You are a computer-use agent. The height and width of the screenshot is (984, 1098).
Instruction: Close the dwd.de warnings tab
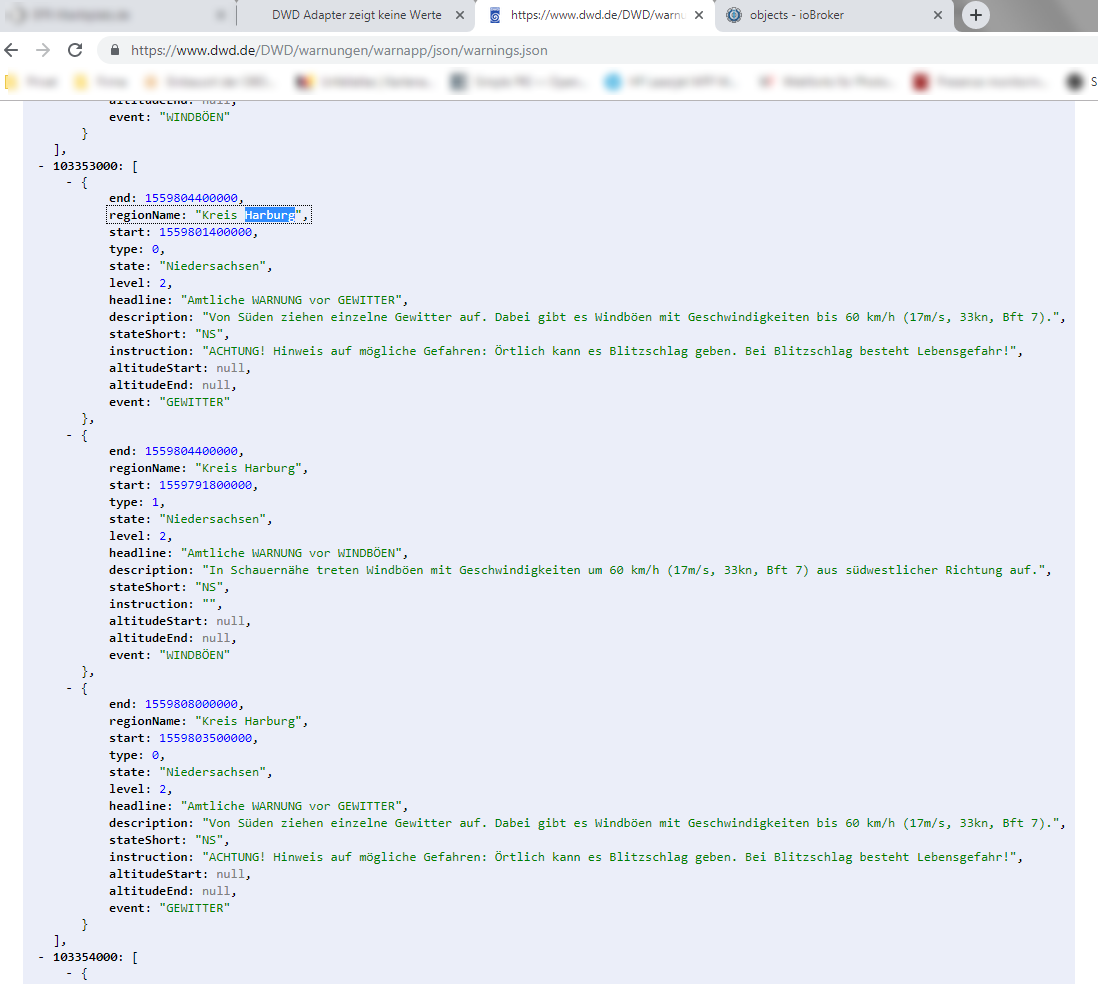coord(699,15)
